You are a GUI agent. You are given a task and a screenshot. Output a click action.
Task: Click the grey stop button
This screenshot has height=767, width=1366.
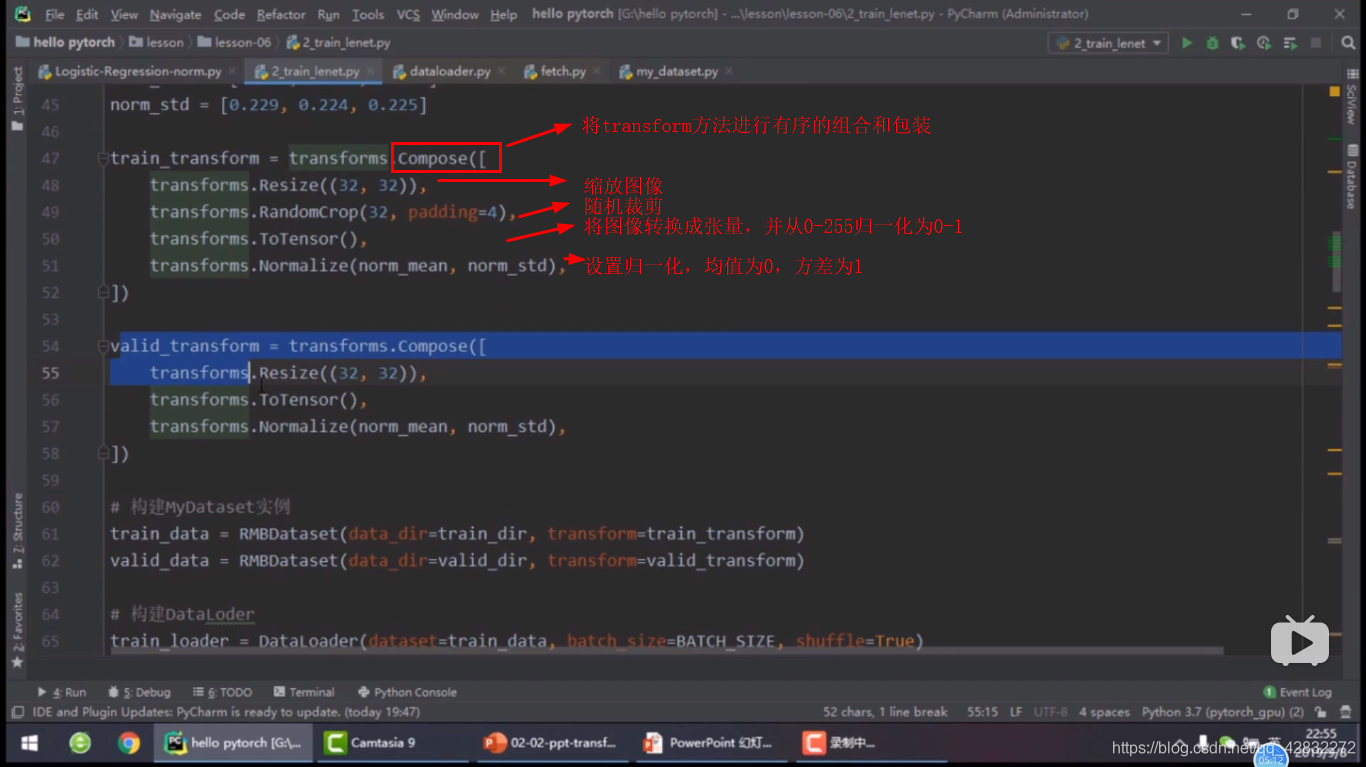pyautogui.click(x=1316, y=43)
